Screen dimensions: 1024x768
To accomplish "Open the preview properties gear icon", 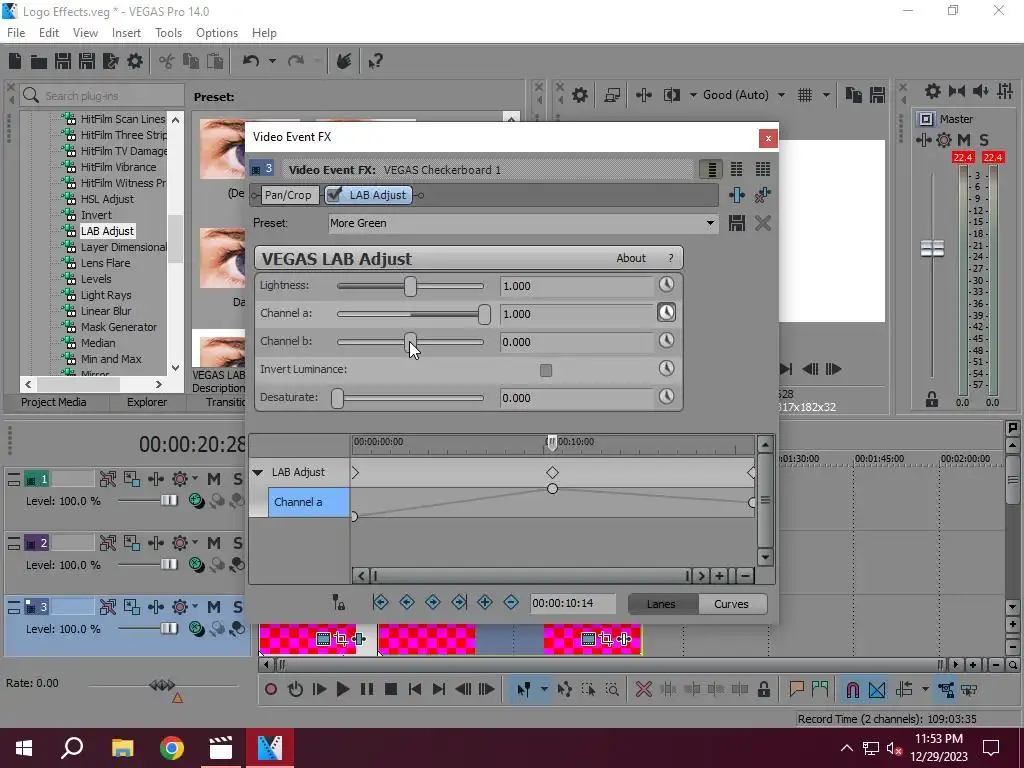I will pos(580,95).
